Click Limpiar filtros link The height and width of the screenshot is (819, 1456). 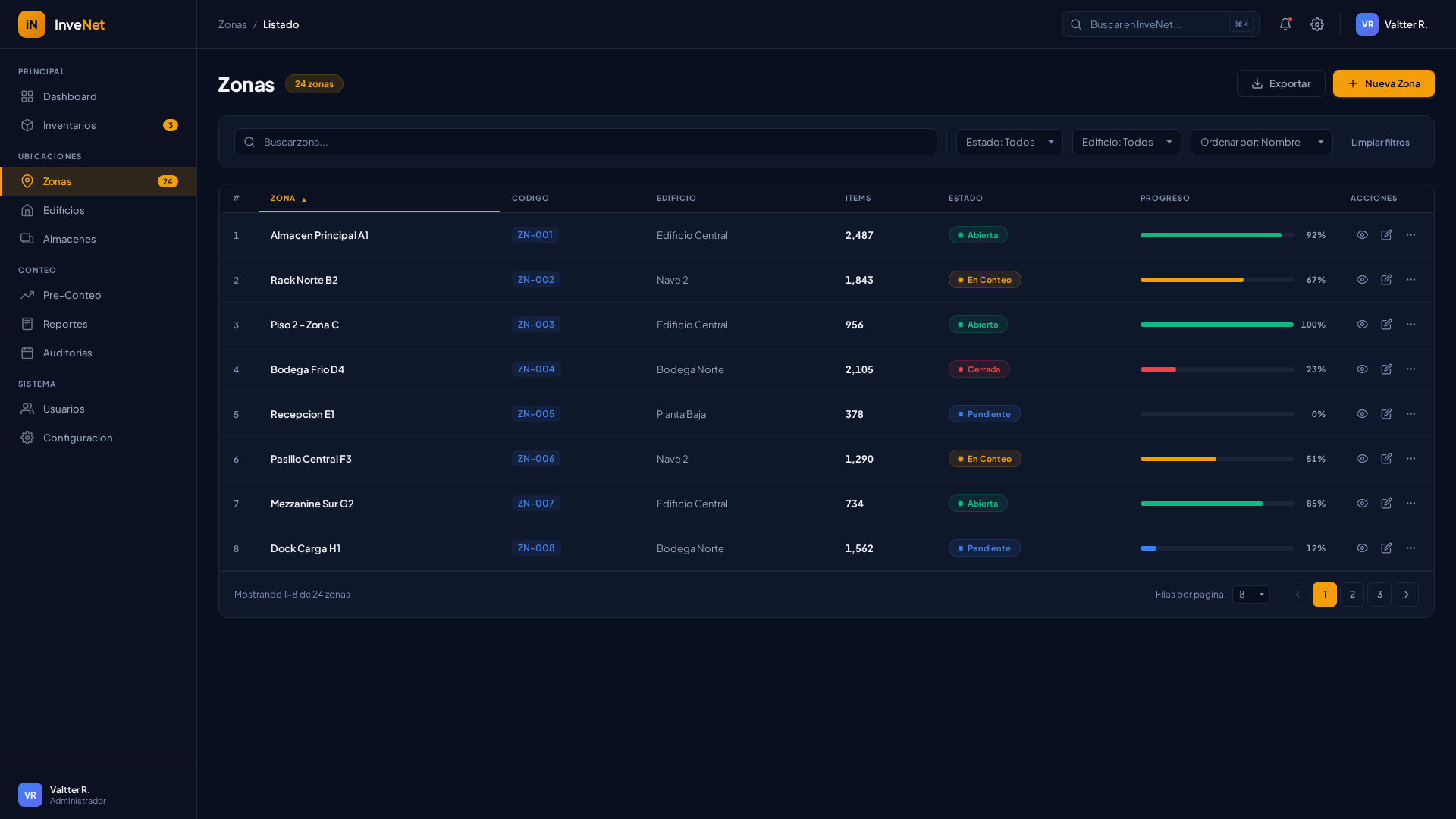pyautogui.click(x=1380, y=143)
